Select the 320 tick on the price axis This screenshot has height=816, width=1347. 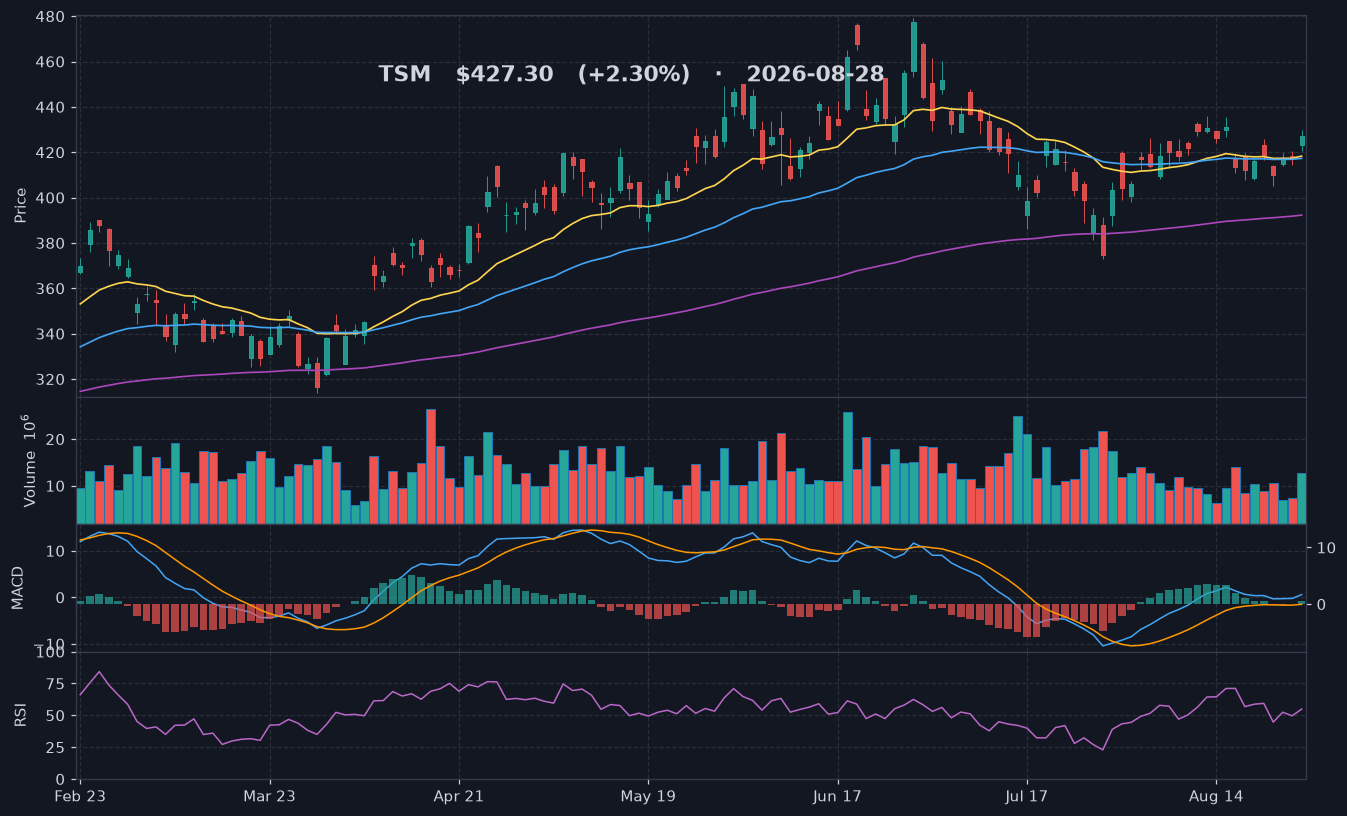tap(50, 380)
